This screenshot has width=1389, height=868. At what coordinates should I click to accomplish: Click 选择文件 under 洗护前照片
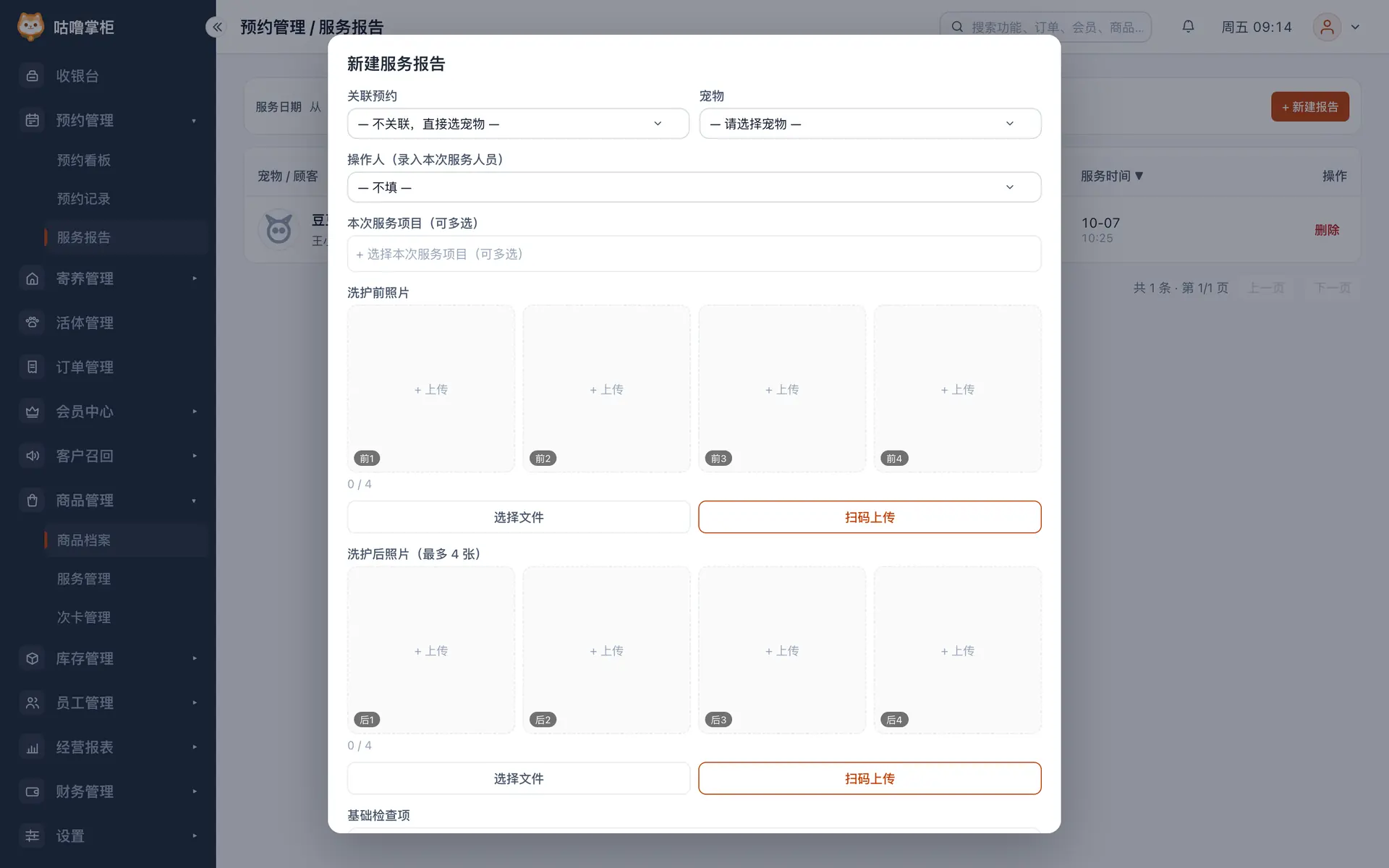point(519,517)
